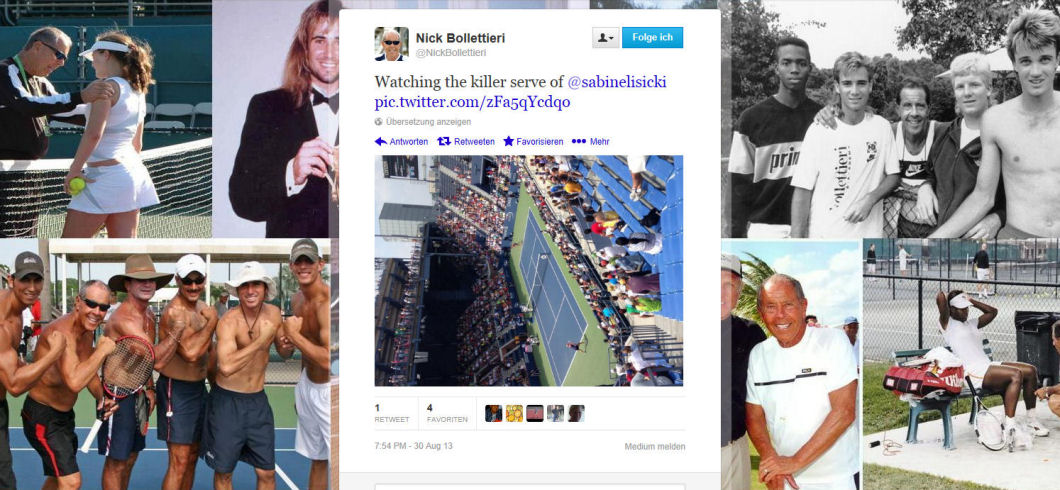Screen dimensions: 1060x490
Task: Click the first favoriter avatar thumbnail
Action: coord(493,414)
